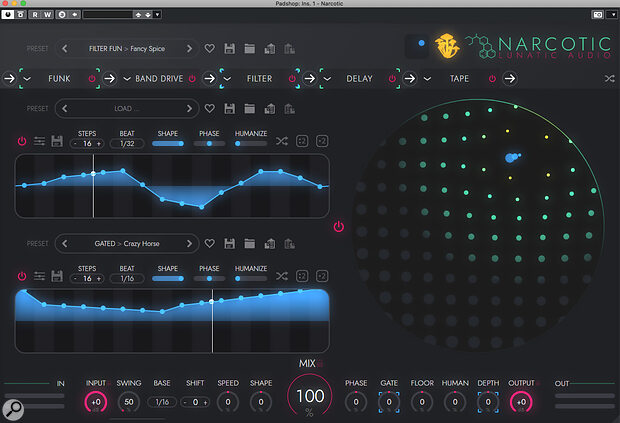Open sliders settings for the 1/16 sequencer
The height and width of the screenshot is (423, 620).
[39, 276]
